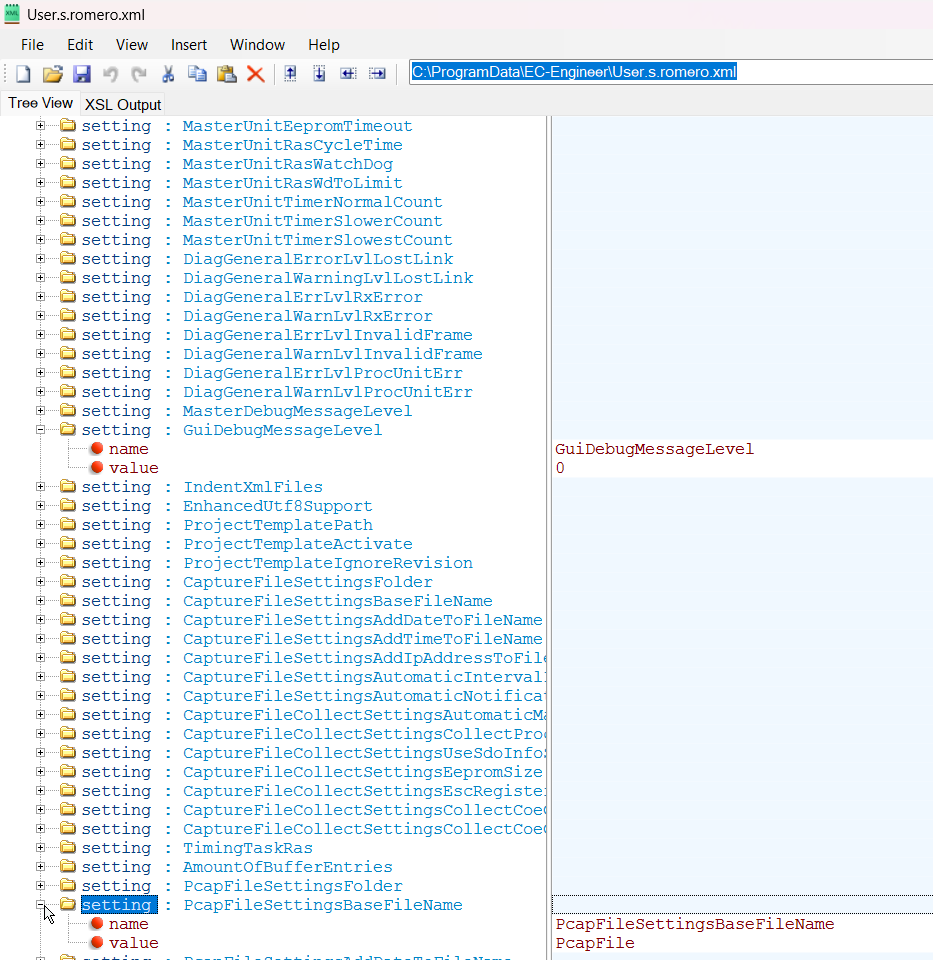This screenshot has width=933, height=960.
Task: Expand the IndentXmlFiles setting node
Action: click(41, 487)
